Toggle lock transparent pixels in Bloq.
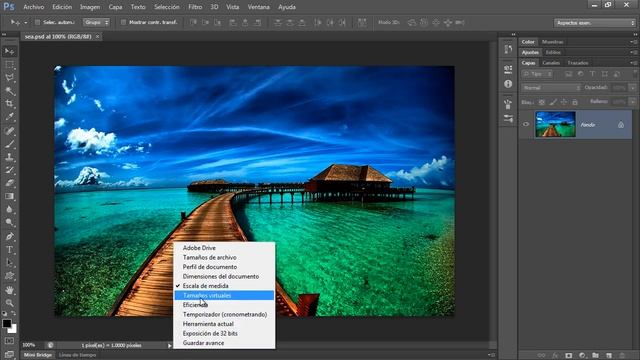 [542, 102]
